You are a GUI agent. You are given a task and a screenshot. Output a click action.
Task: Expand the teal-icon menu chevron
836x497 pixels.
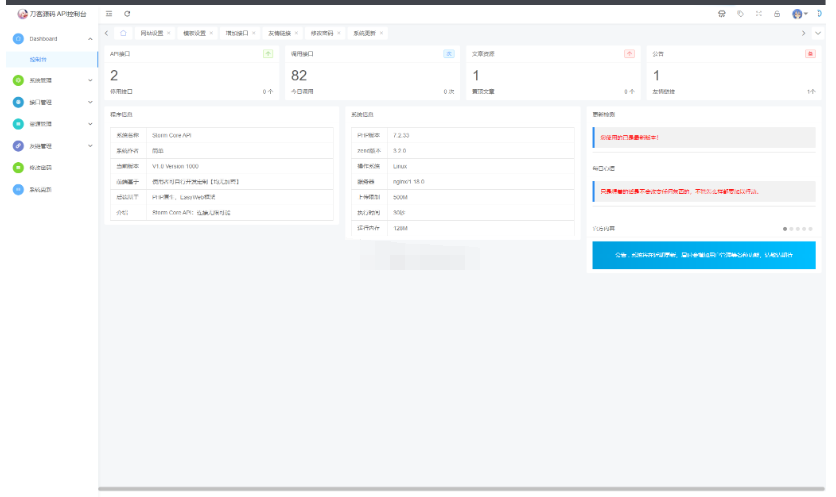[90, 124]
